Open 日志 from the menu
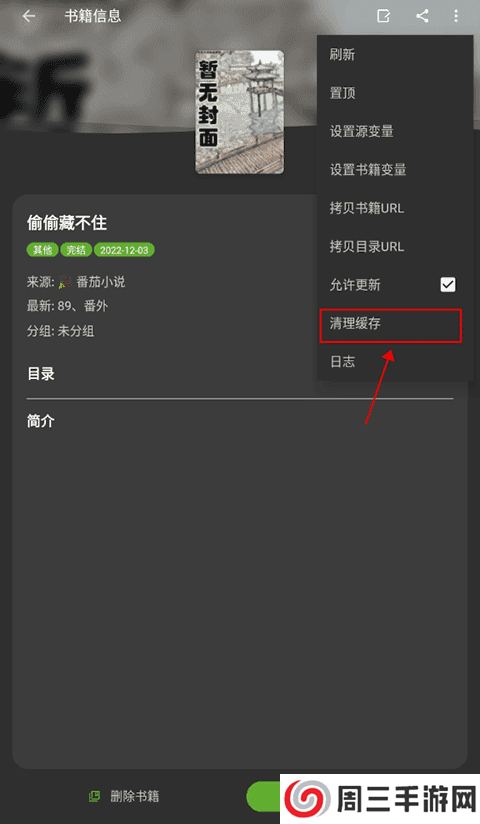This screenshot has height=824, width=480. tap(395, 362)
